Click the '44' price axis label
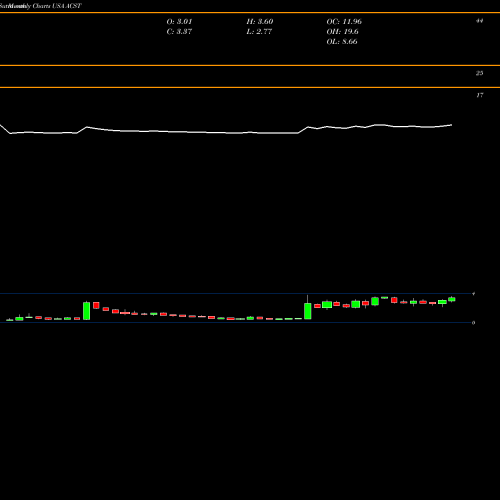 point(479,21)
